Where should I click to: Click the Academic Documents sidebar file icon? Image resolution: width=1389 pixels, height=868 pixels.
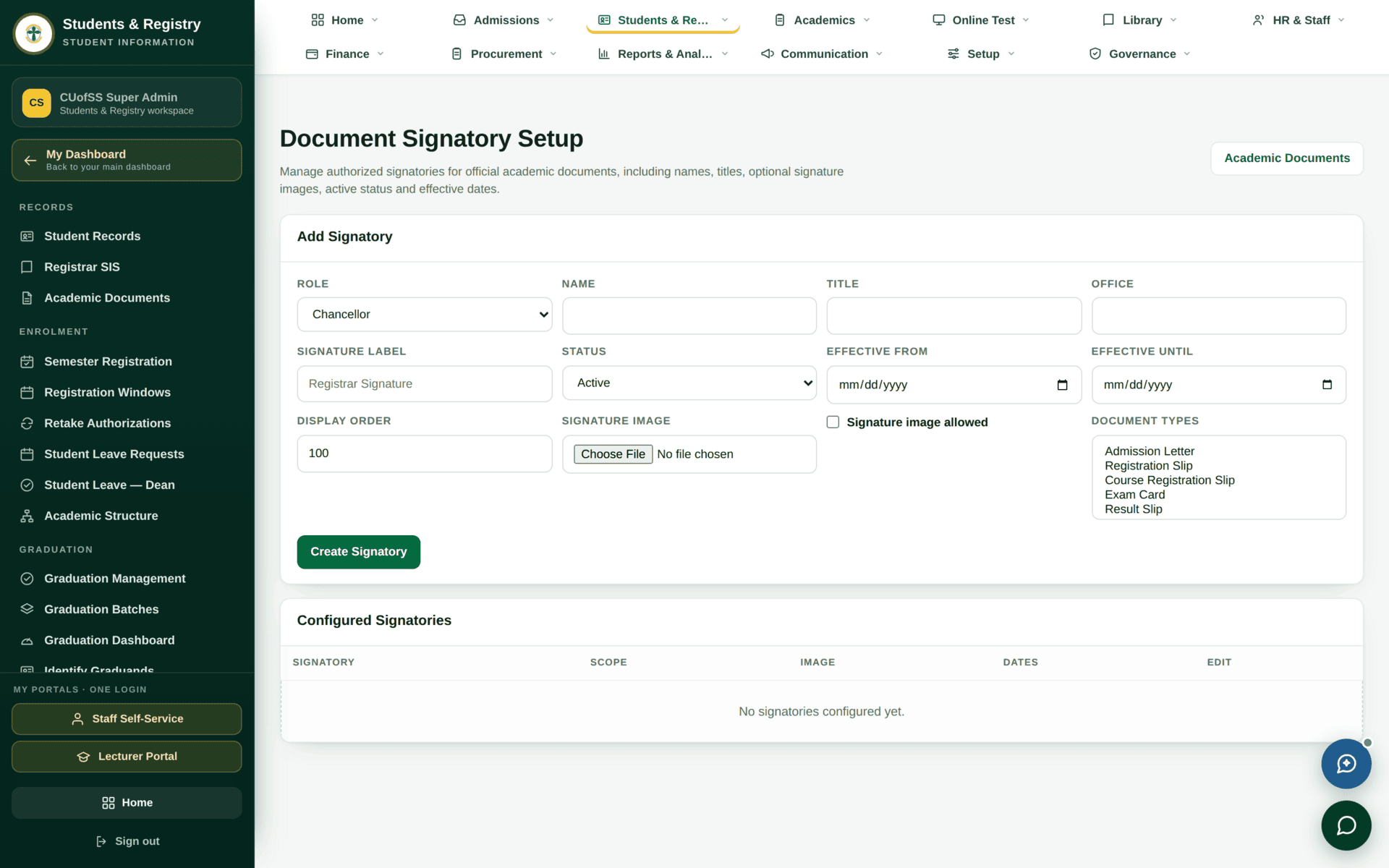click(27, 298)
